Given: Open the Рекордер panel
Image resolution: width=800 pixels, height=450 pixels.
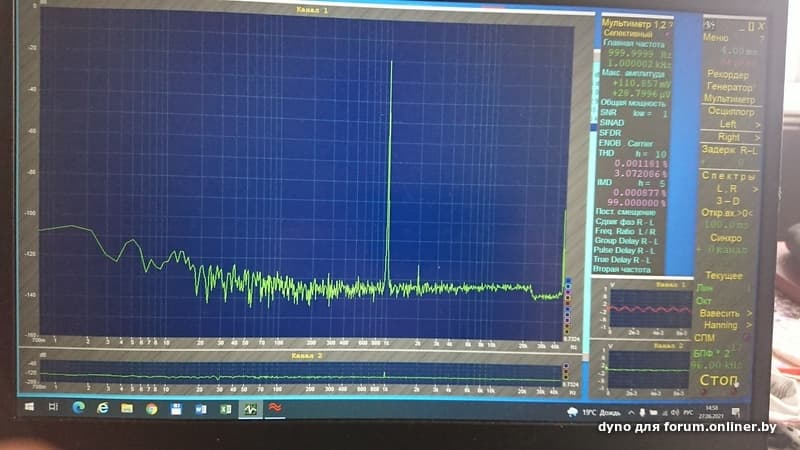Looking at the screenshot, I should click(728, 74).
